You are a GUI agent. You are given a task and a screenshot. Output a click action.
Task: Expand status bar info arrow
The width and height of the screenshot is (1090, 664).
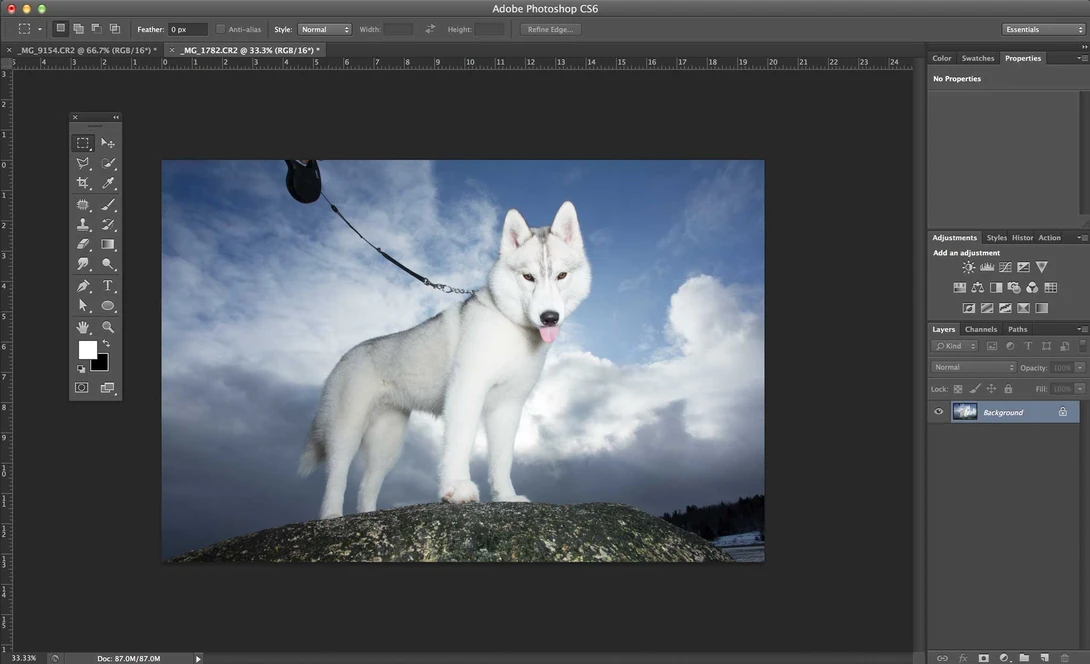tap(198, 658)
